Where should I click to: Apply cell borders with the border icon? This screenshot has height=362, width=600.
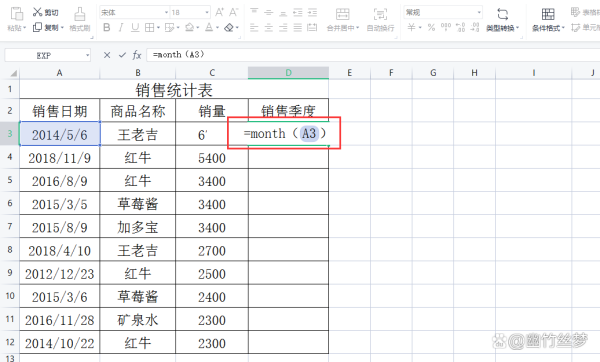[x=149, y=28]
